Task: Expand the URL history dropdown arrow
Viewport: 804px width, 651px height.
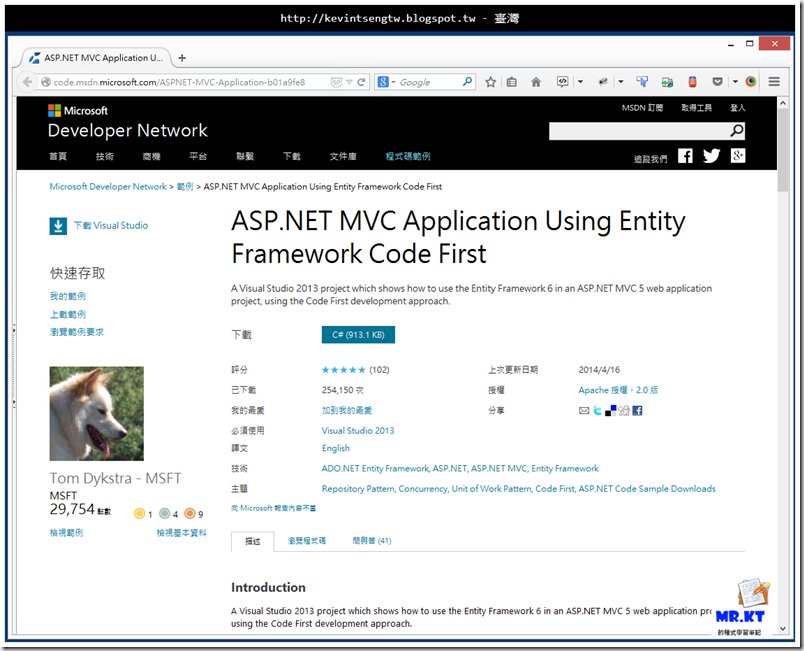Action: pos(349,82)
